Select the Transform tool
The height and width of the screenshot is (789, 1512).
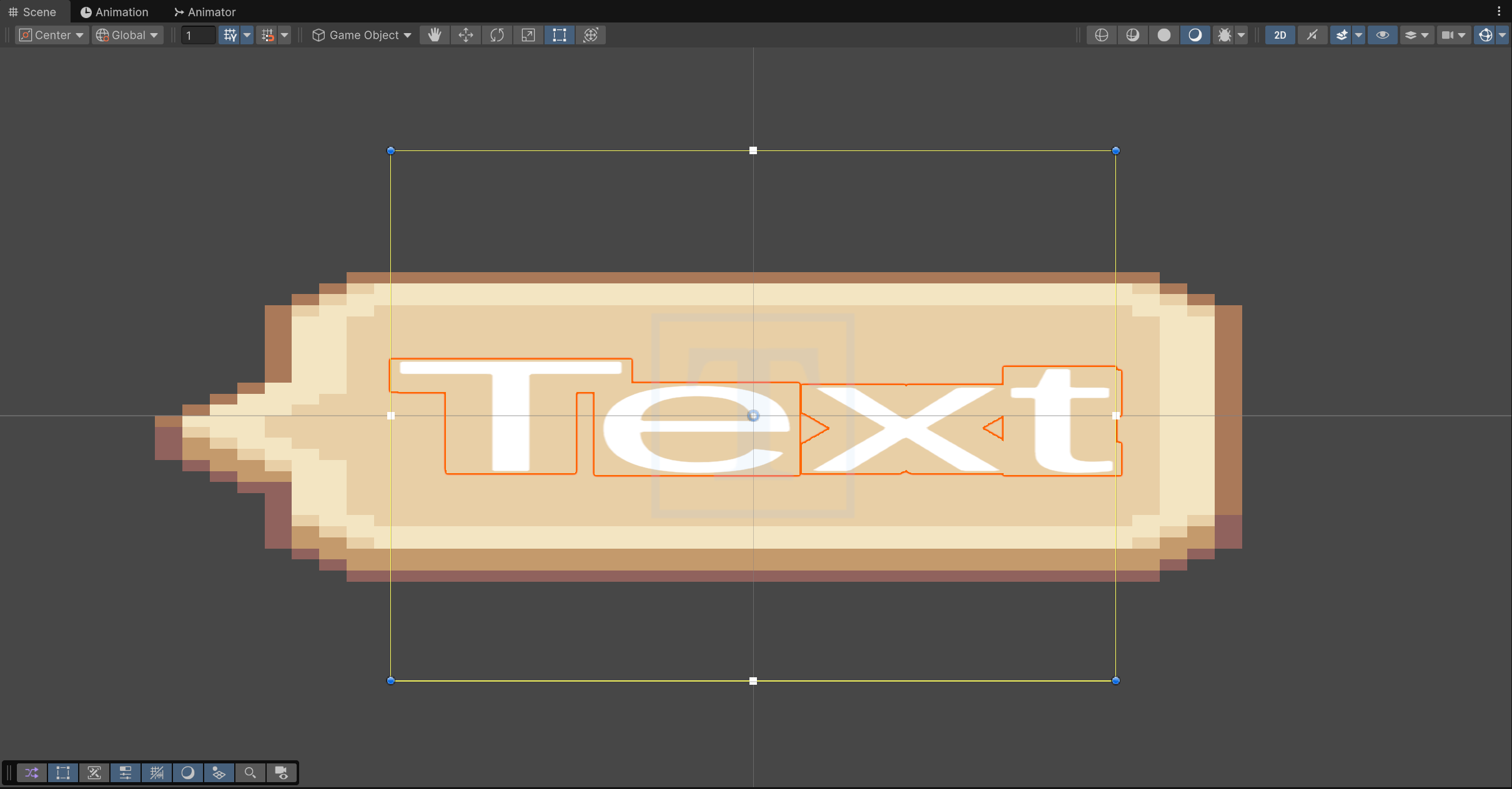[591, 35]
